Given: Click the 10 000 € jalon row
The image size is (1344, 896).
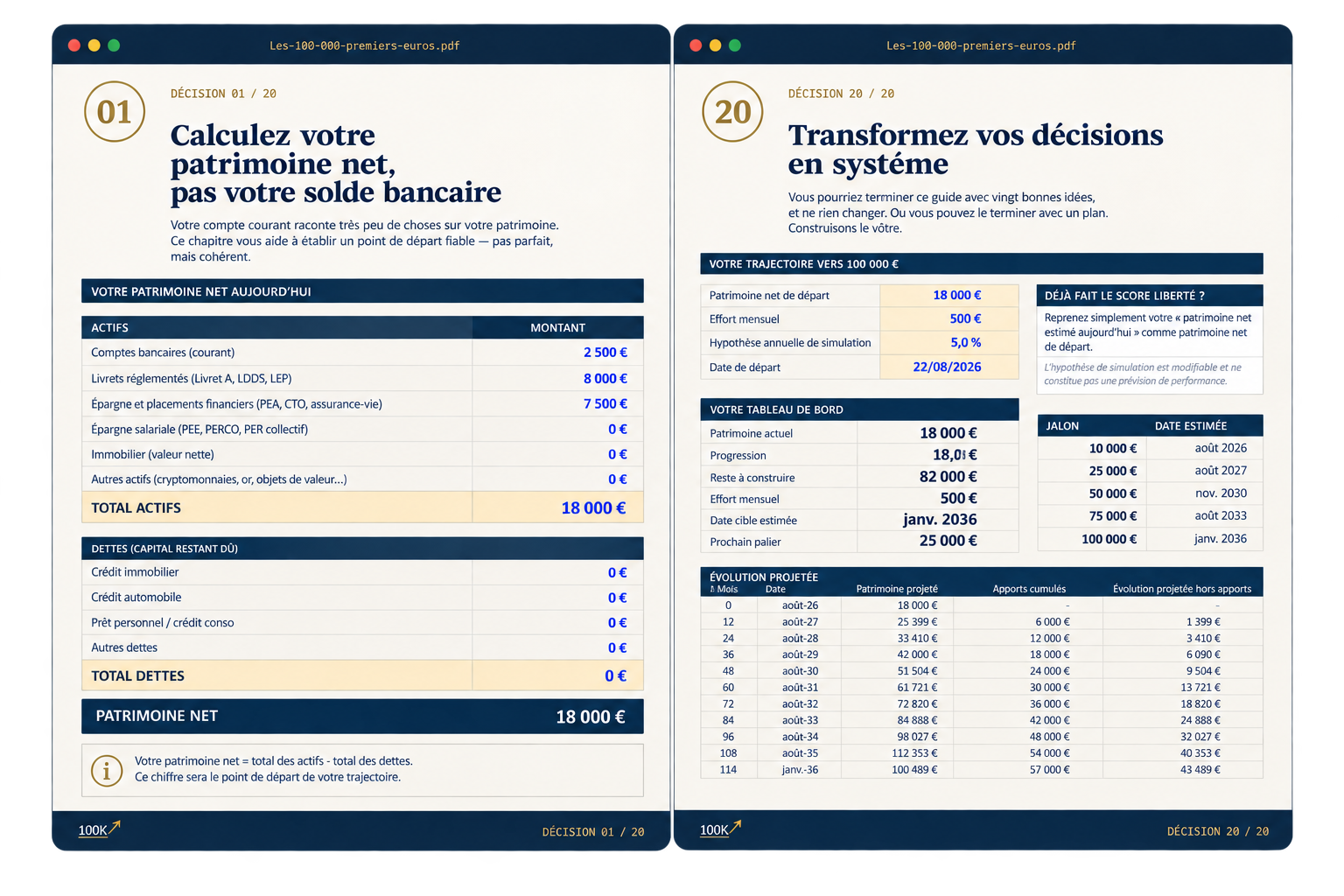Looking at the screenshot, I should pos(1151,448).
